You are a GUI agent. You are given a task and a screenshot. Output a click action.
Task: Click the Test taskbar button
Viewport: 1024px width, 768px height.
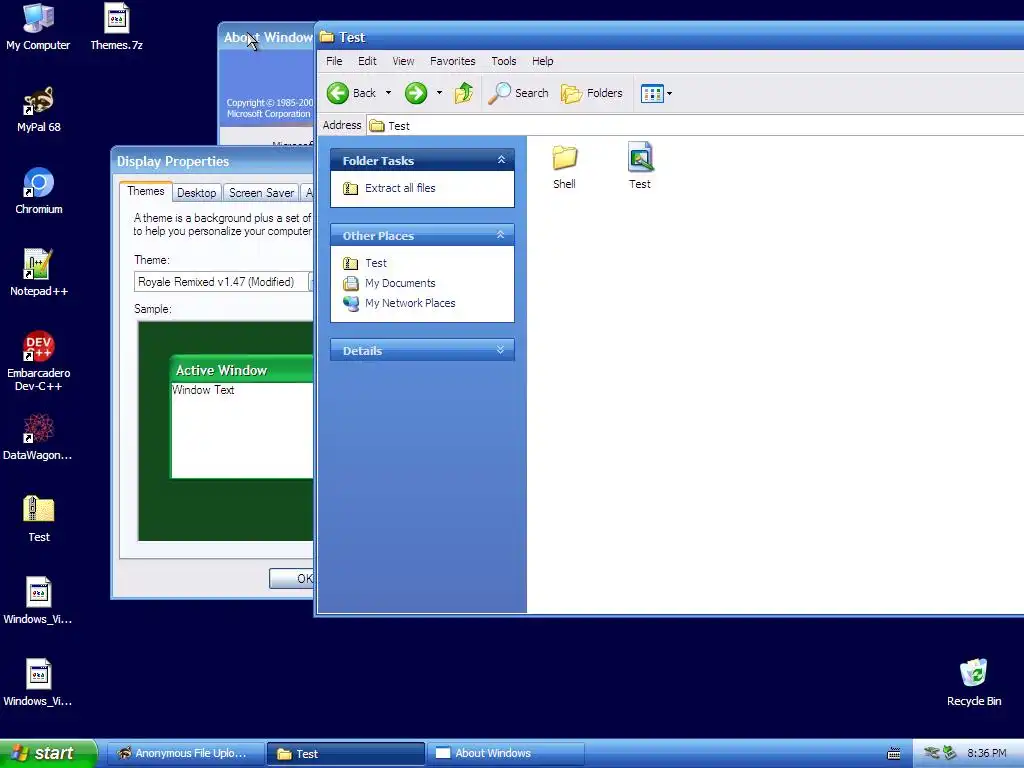(x=345, y=754)
